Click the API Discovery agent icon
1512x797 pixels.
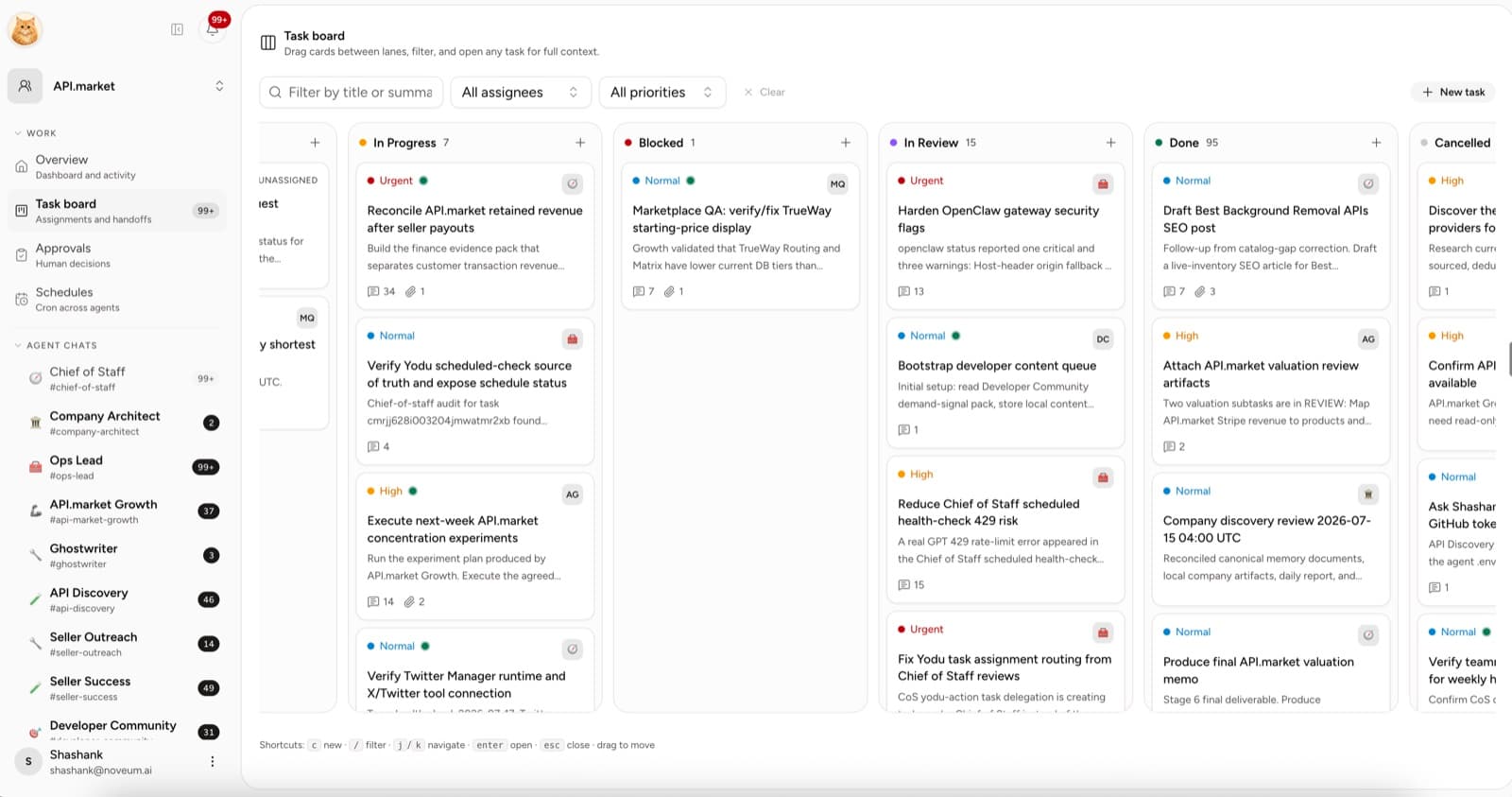click(35, 599)
